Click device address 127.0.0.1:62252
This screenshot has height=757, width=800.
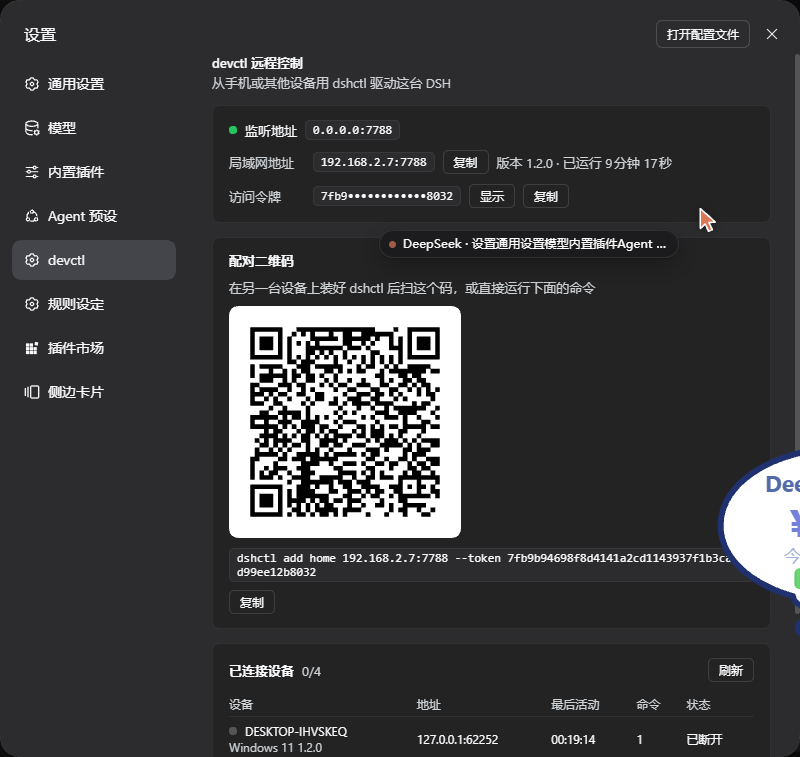point(458,740)
